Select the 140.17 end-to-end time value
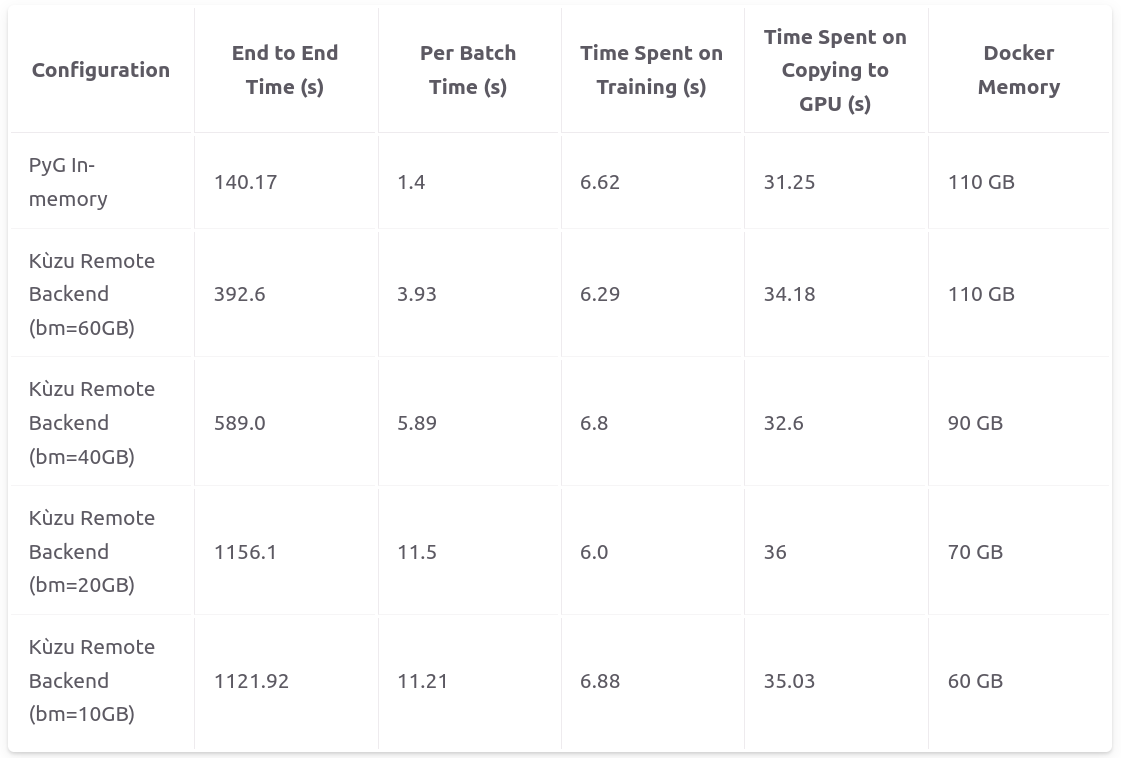The width and height of the screenshot is (1121, 758). point(245,182)
